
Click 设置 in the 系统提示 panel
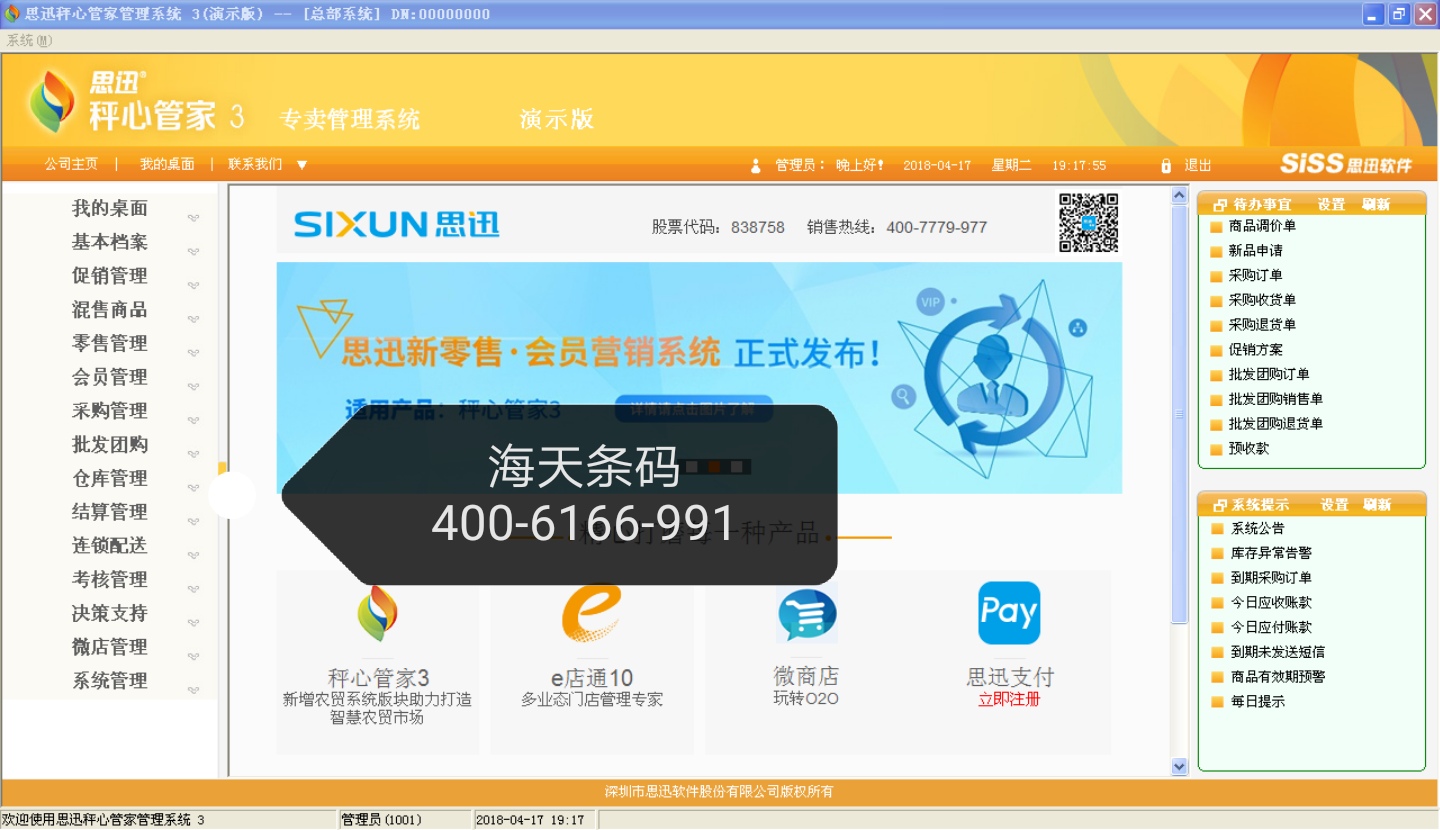tap(1334, 505)
